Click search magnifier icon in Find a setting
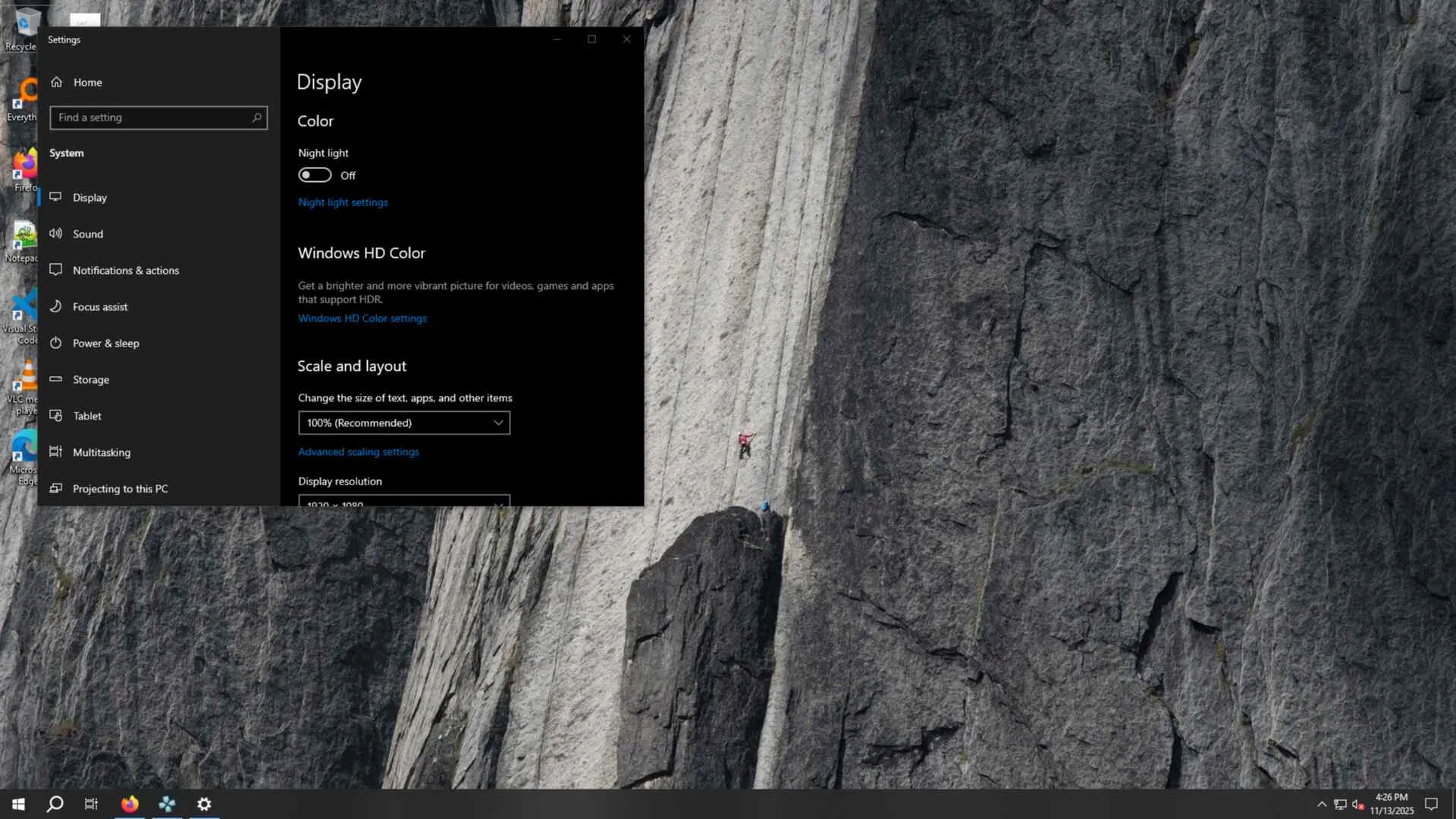1456x819 pixels. [256, 118]
